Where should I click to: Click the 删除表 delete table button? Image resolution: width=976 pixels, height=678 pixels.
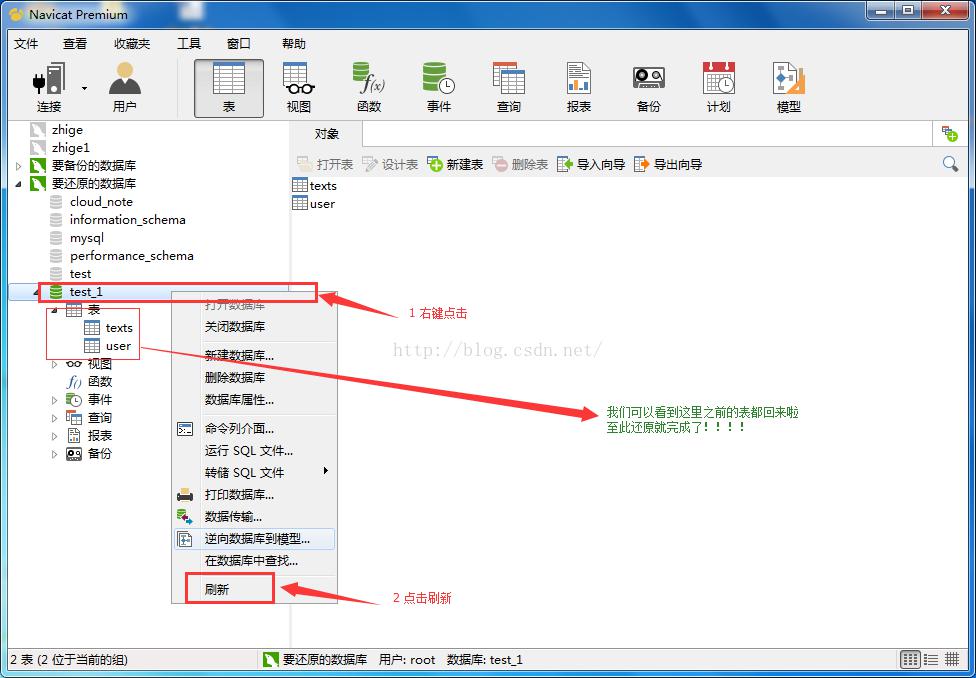pos(520,164)
